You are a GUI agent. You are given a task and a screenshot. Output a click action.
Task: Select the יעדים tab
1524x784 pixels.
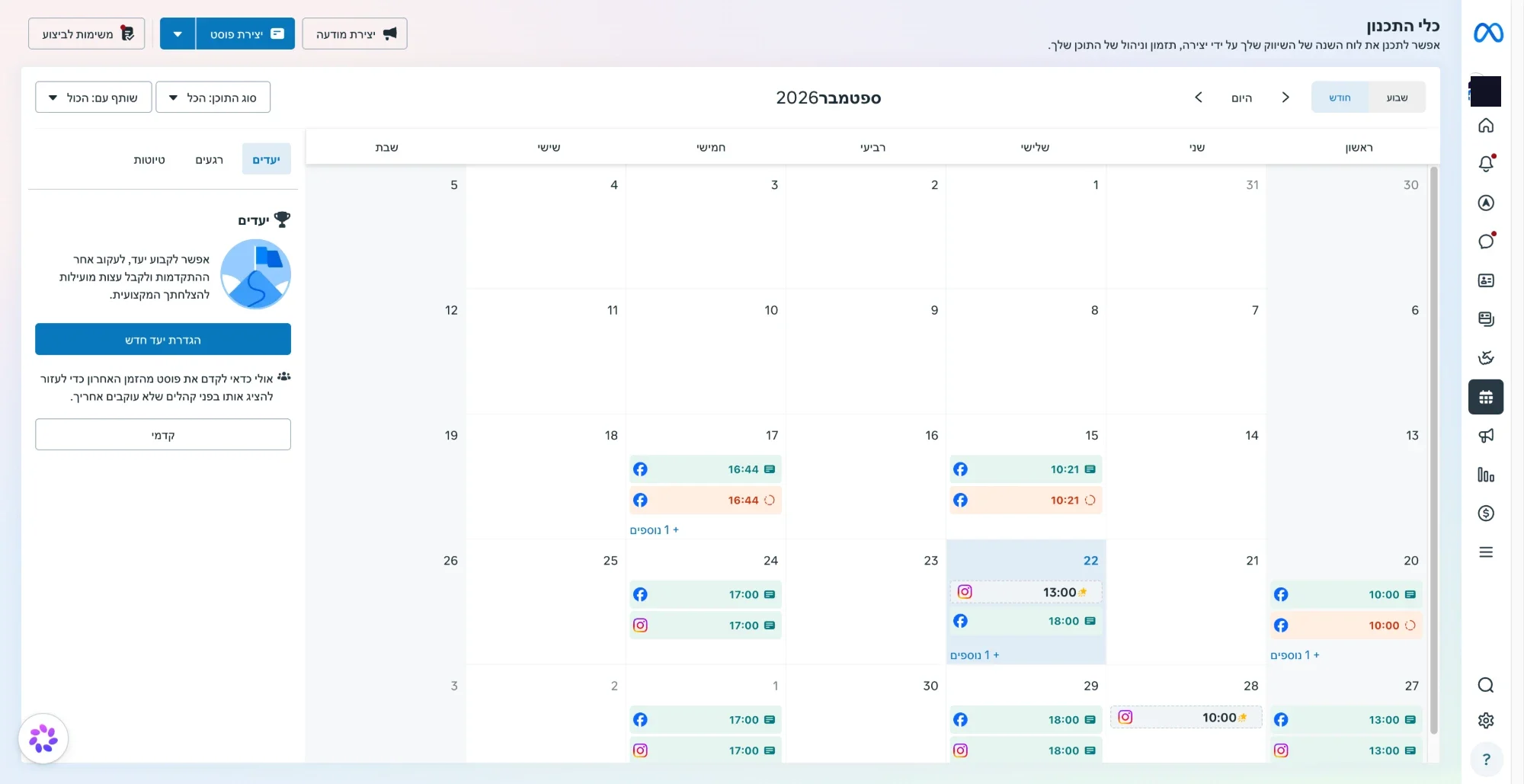pos(267,159)
